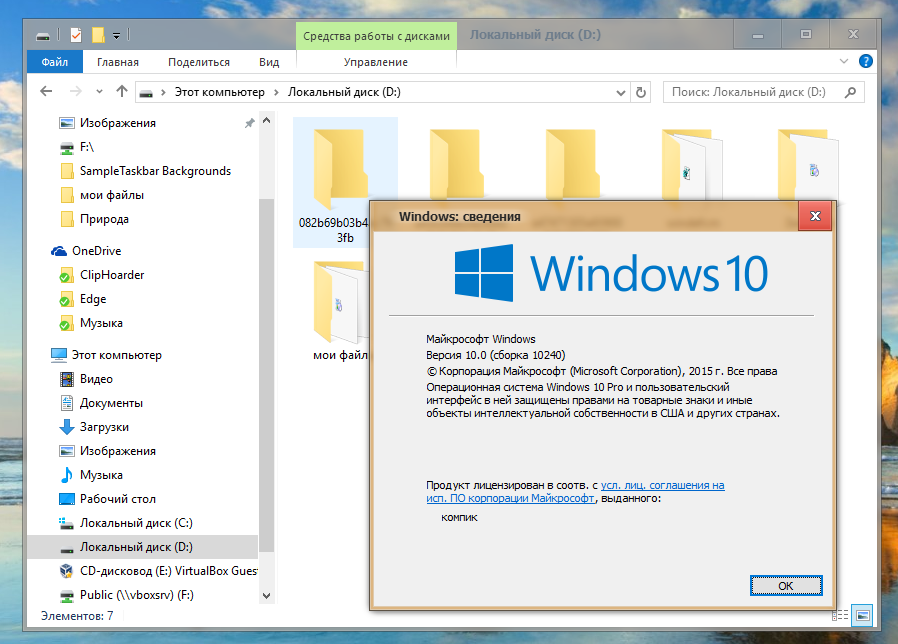Select folder 082b69b03b4...3fb
The height and width of the screenshot is (644, 898).
pos(345,182)
